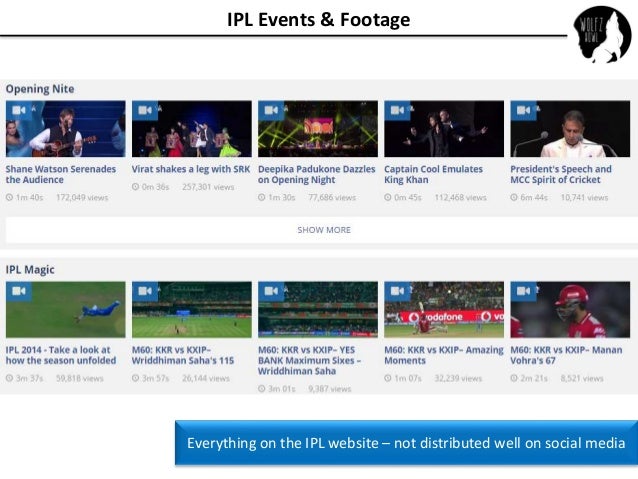638x479 pixels.
Task: Play the green laser stage thumbnail
Action: click(x=318, y=129)
